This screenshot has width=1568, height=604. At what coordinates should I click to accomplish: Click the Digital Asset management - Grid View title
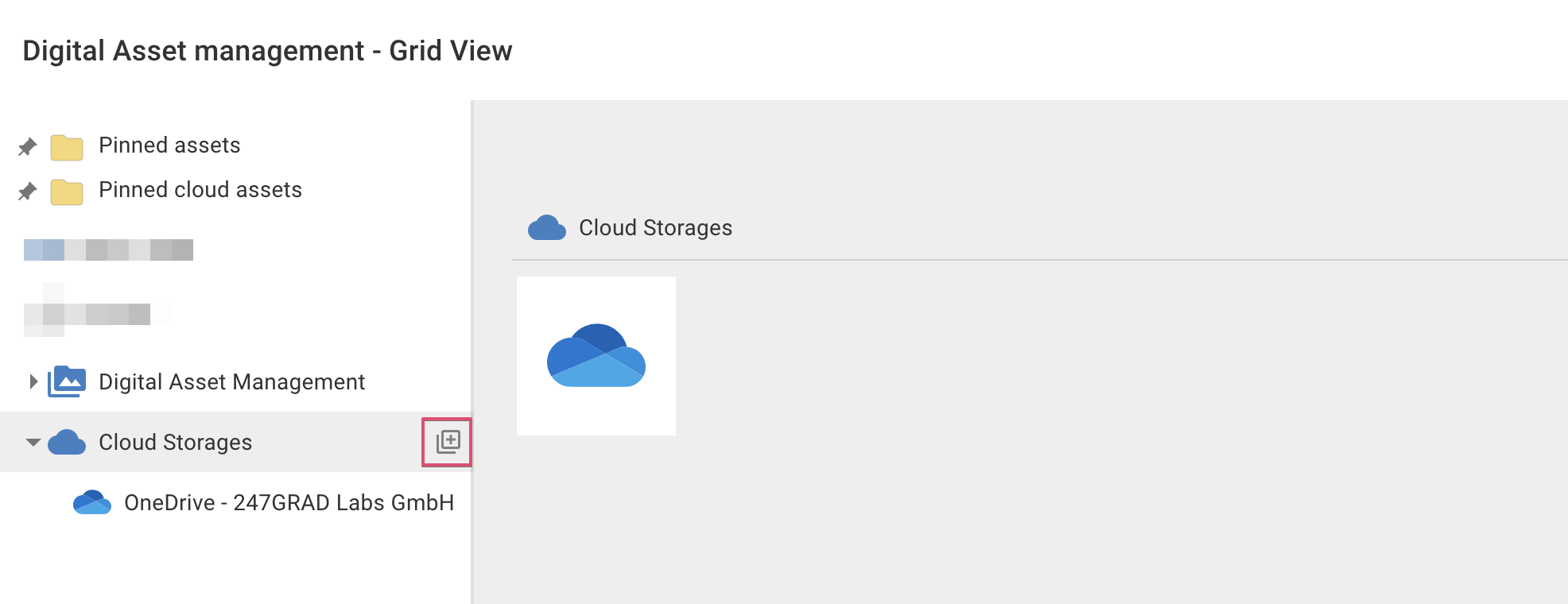click(267, 51)
